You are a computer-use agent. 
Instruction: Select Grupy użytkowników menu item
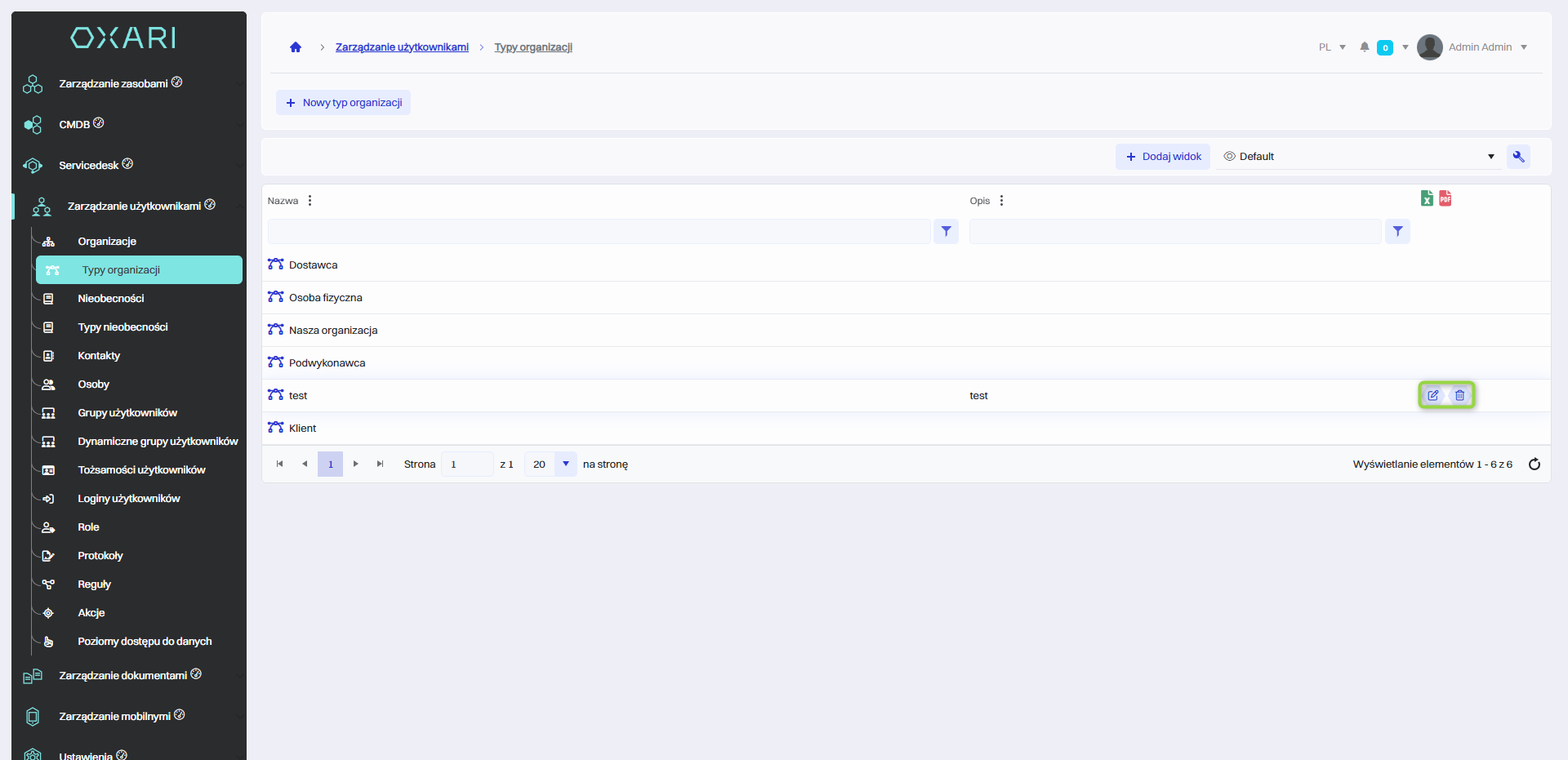127,413
